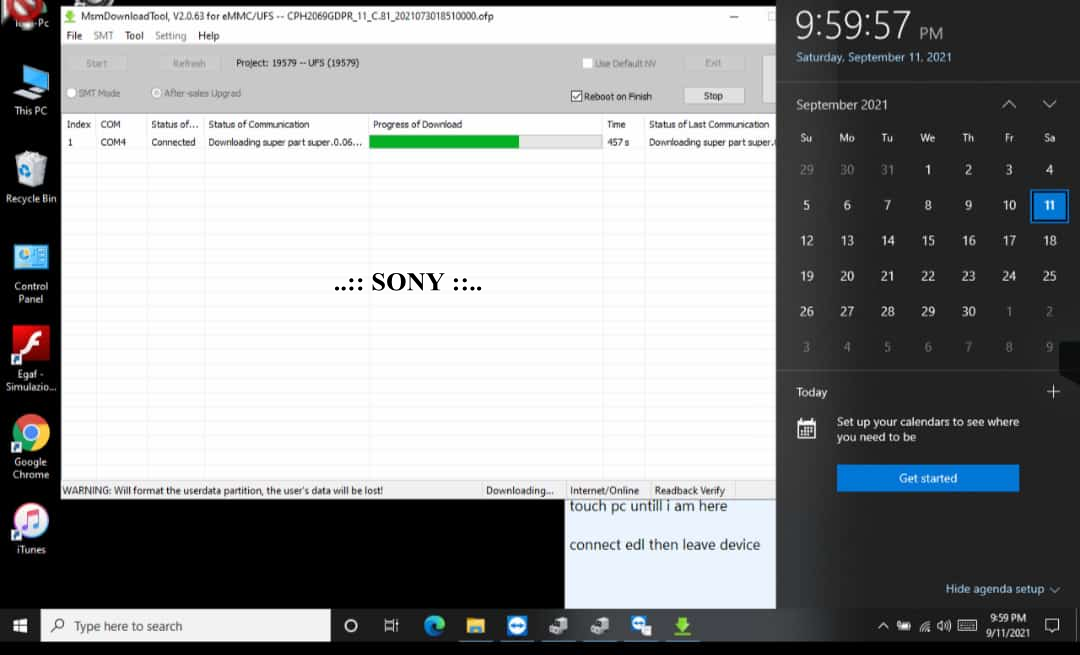Viewport: 1080px width, 655px height.
Task: Select MsmDownloadTool green arrow taskbar icon
Action: coord(682,625)
